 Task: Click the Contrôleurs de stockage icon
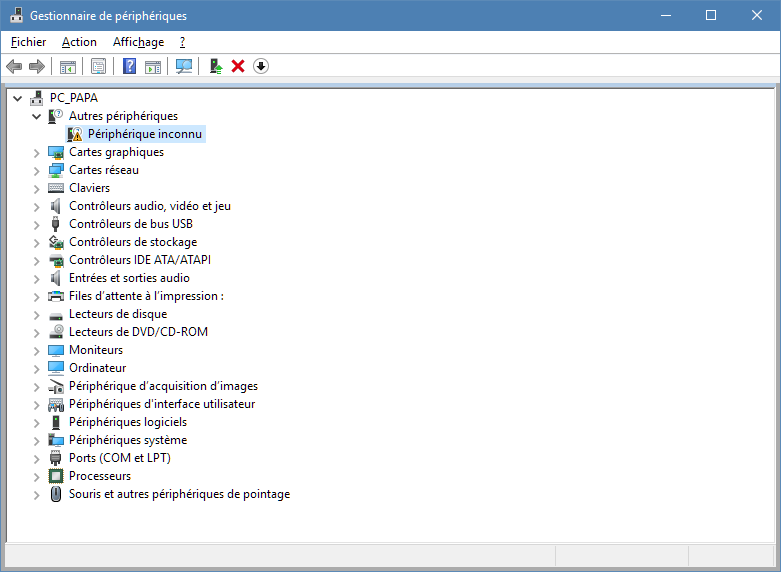(x=56, y=242)
